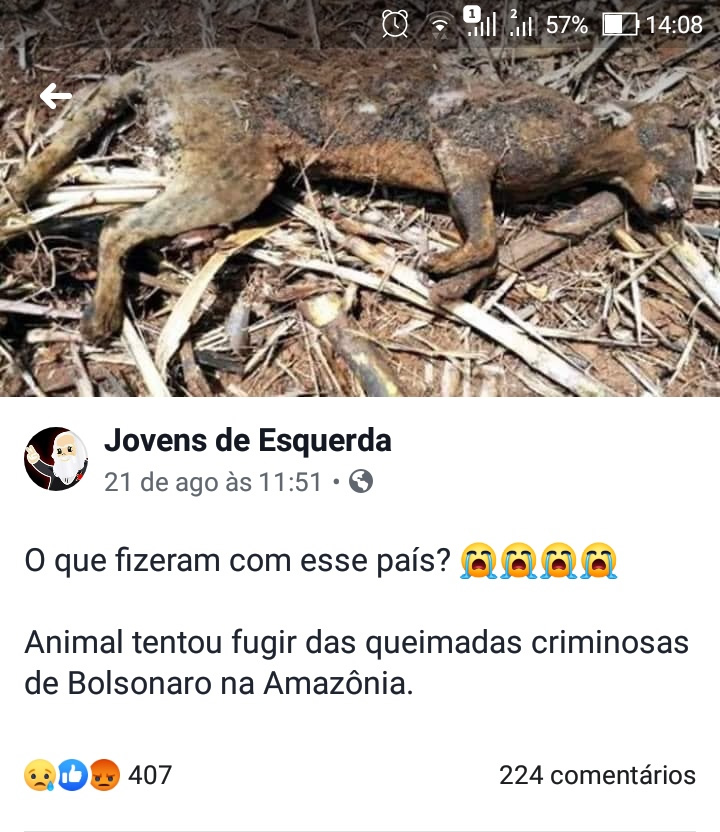Viewport: 720px width, 832px height.
Task: Tap the 57% battery percentage
Action: click(x=567, y=25)
